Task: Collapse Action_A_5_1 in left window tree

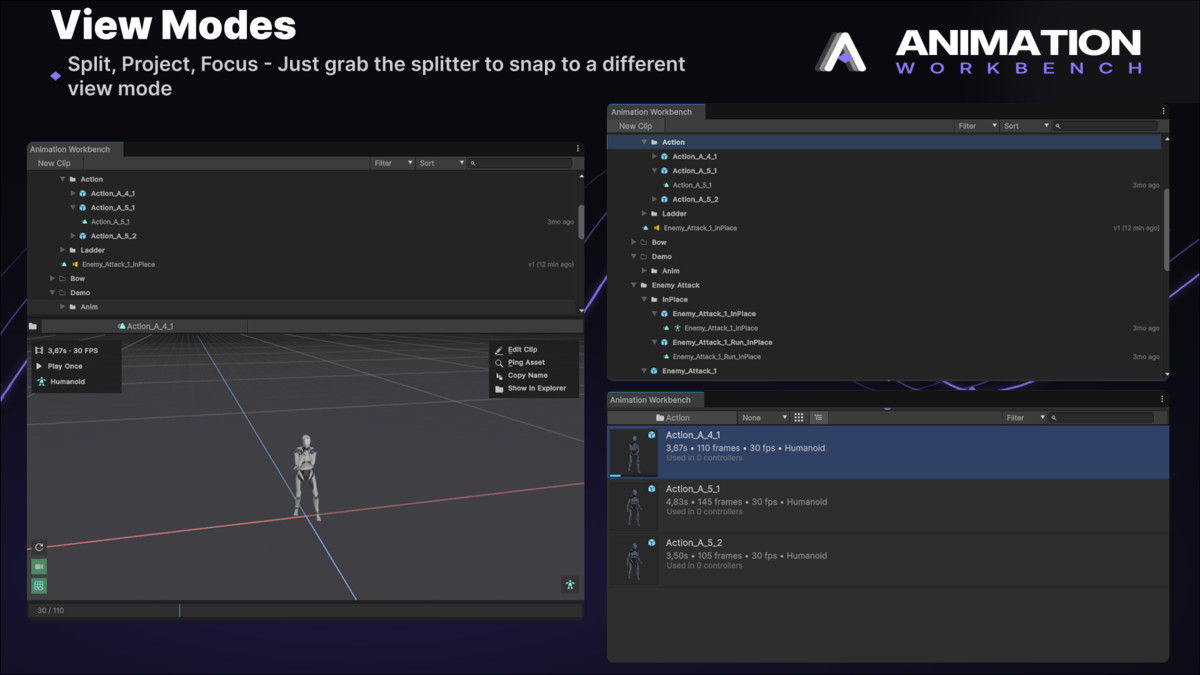Action: [x=73, y=208]
